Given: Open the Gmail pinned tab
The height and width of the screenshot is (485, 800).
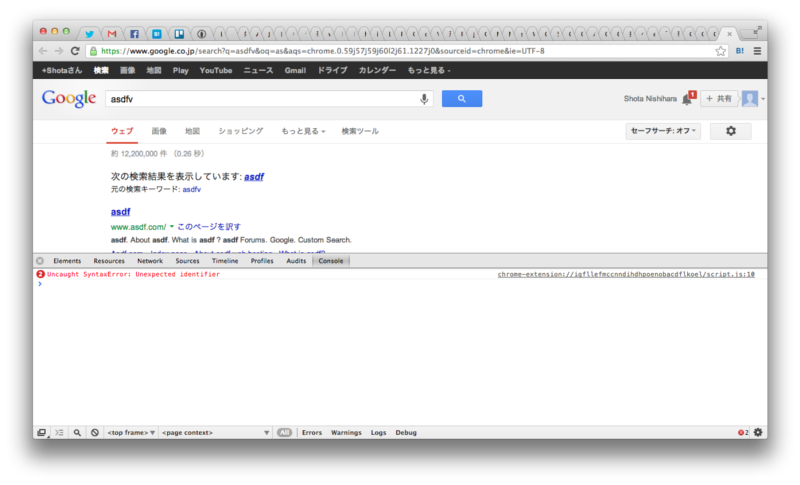Looking at the screenshot, I should [112, 34].
